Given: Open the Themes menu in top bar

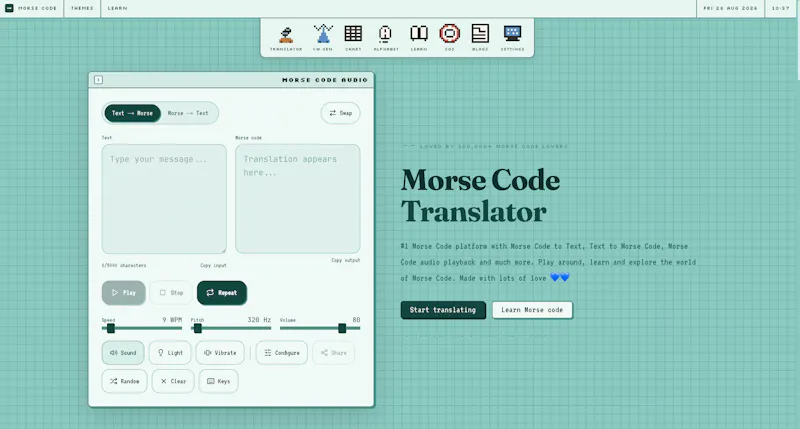Looking at the screenshot, I should click(82, 8).
